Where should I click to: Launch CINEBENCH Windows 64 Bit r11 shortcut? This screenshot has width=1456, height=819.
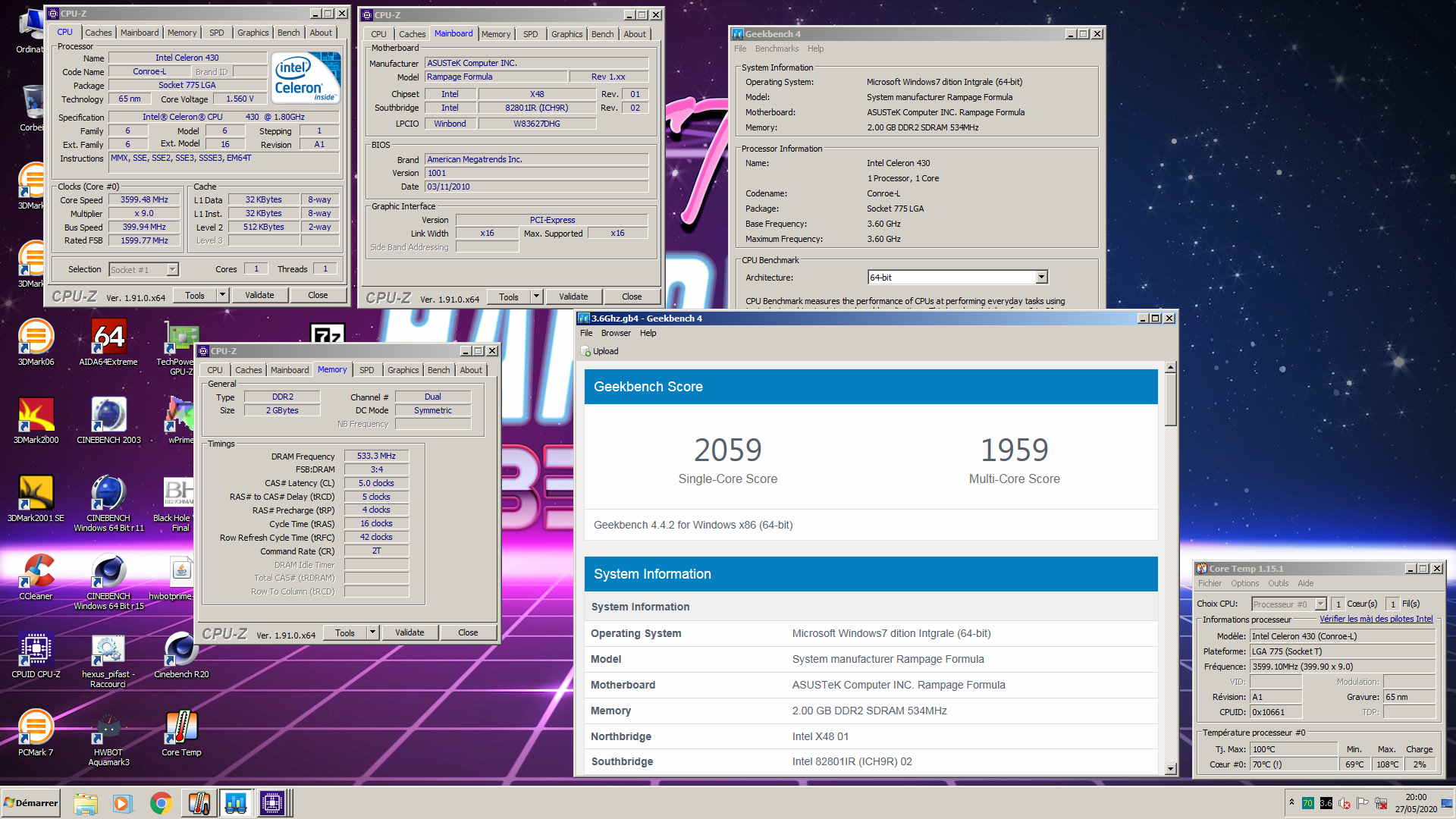(x=108, y=503)
